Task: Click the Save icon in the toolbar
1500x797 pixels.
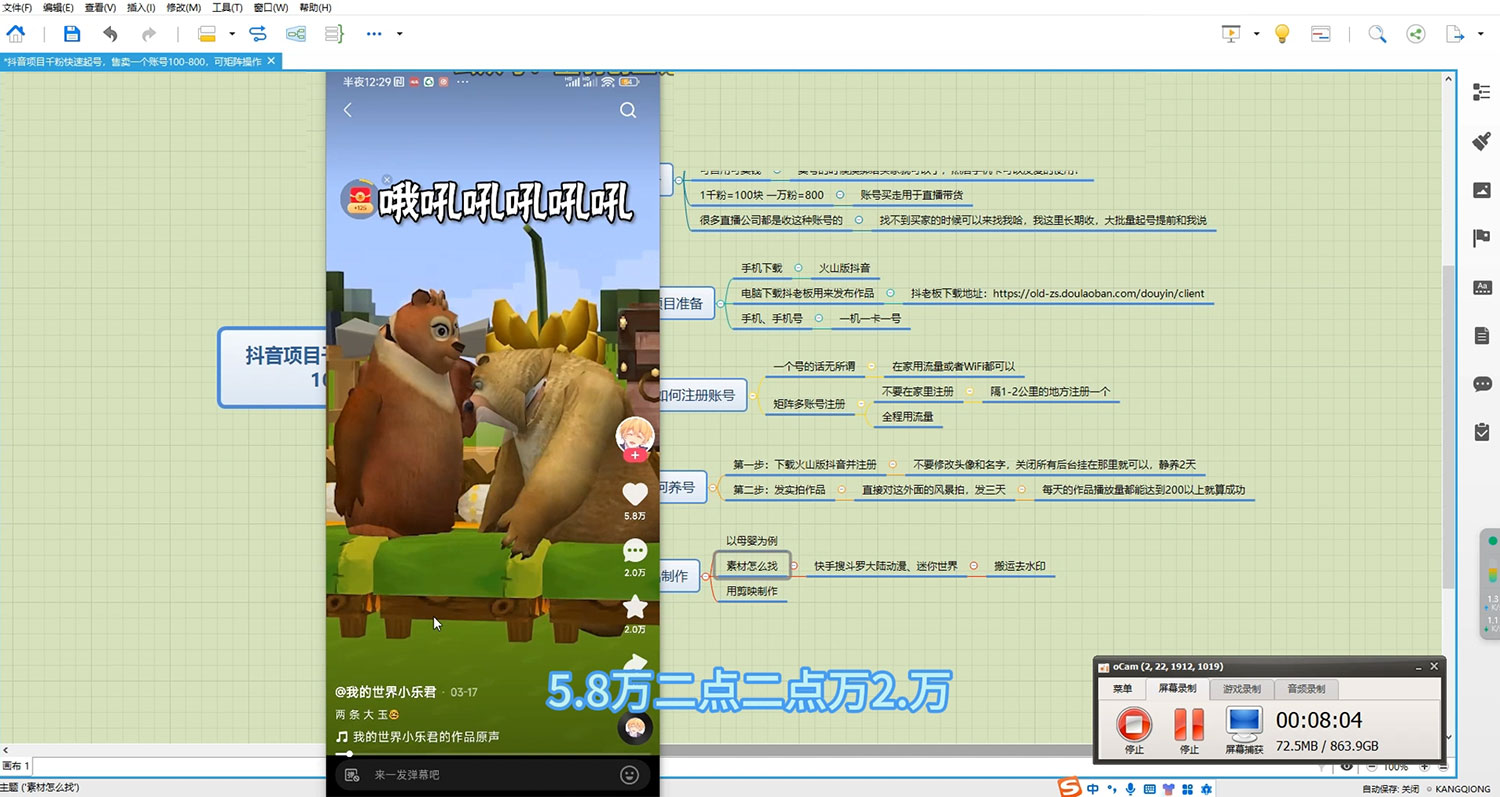Action: pyautogui.click(x=70, y=33)
